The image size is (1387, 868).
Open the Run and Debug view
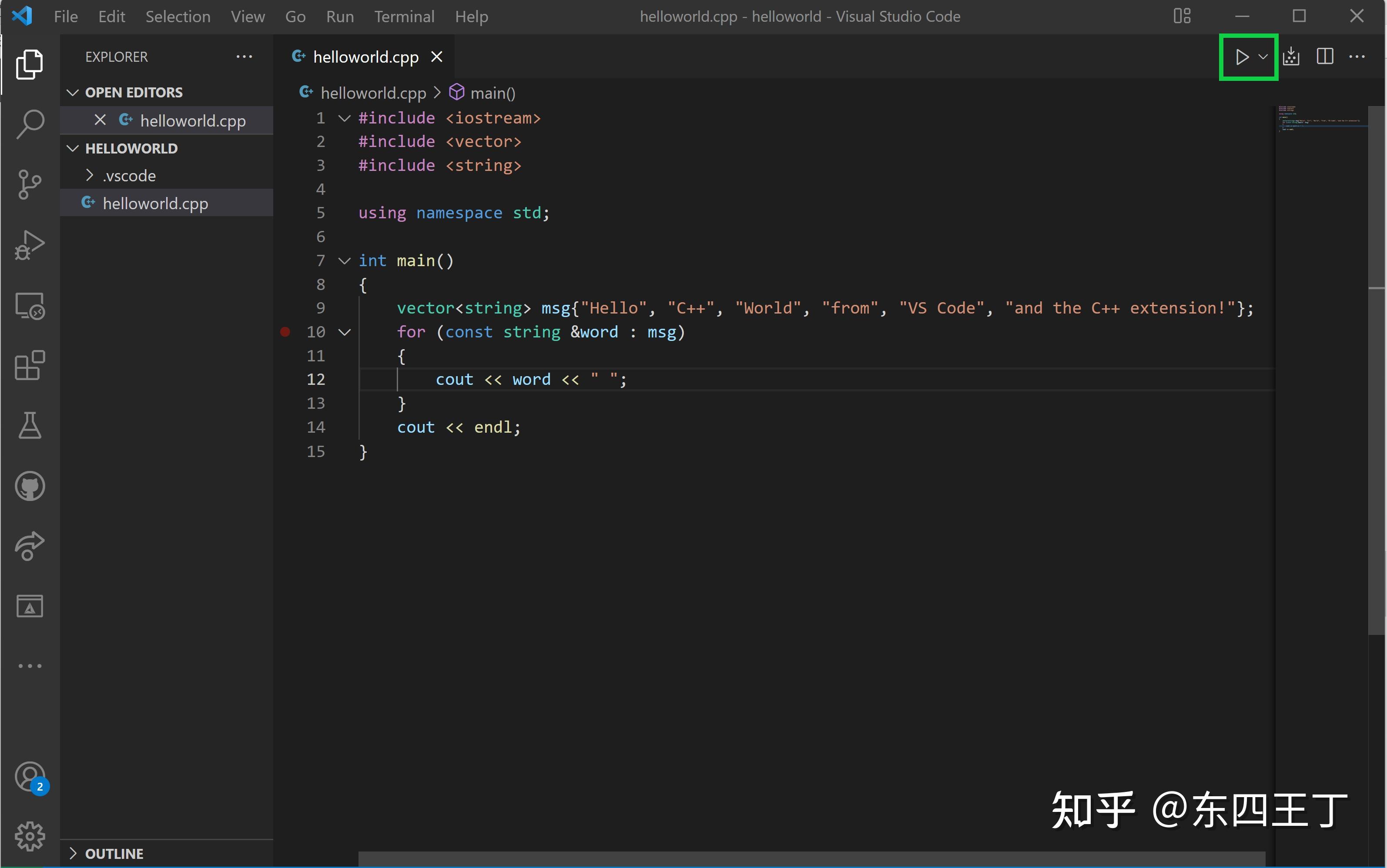29,245
